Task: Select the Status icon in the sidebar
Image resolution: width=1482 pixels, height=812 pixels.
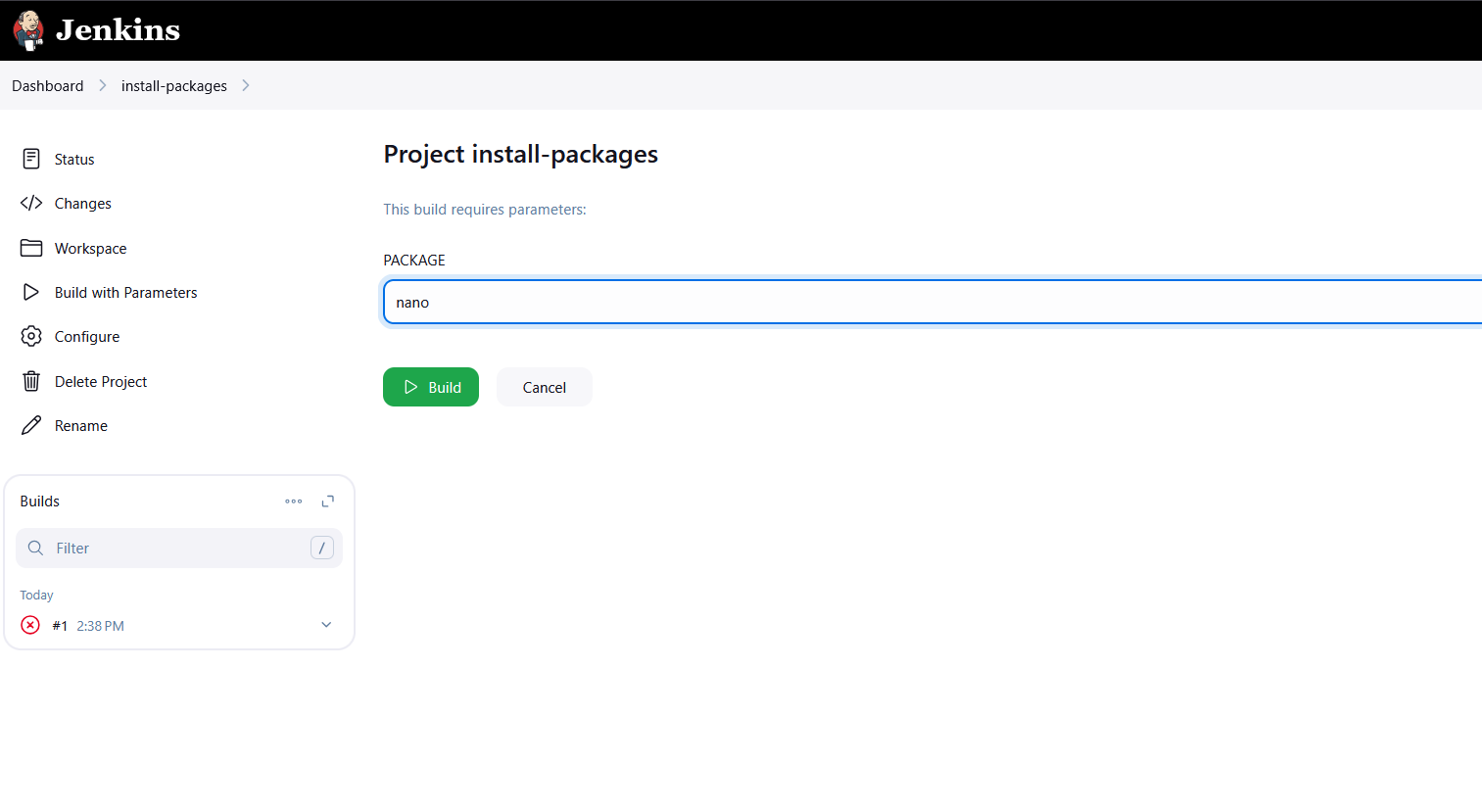Action: 30,158
